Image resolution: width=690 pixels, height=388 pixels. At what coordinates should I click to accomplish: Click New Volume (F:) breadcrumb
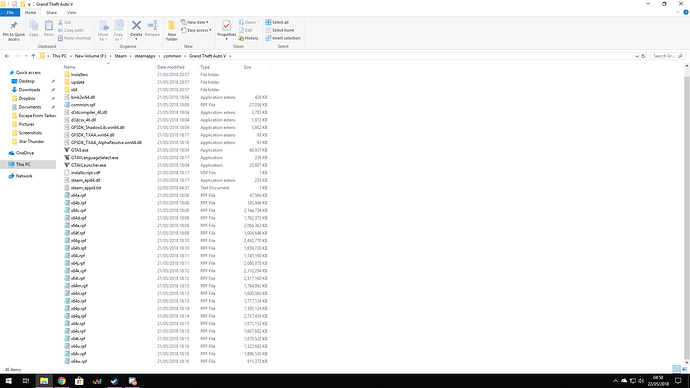[x=91, y=56]
